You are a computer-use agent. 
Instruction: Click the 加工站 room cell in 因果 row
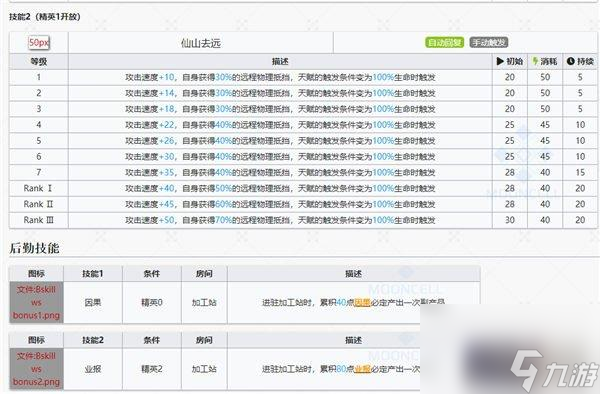[x=204, y=303]
